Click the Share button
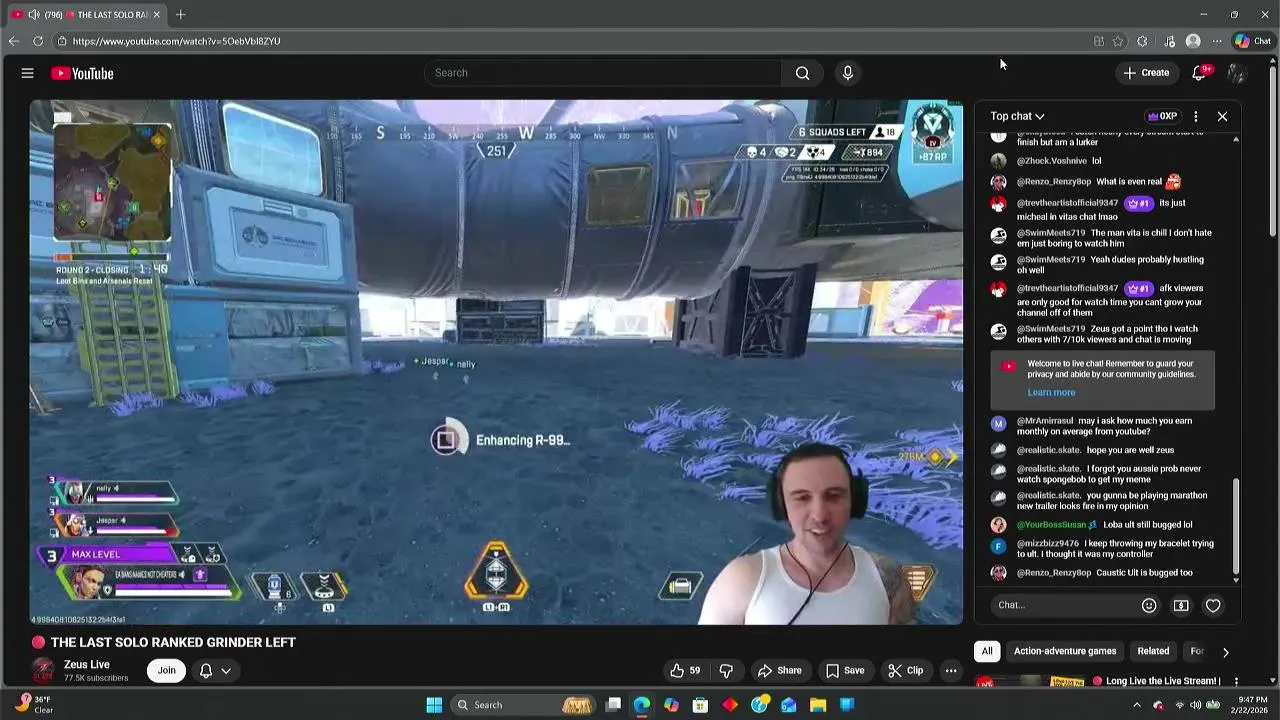Viewport: 1280px width, 720px height. point(779,671)
